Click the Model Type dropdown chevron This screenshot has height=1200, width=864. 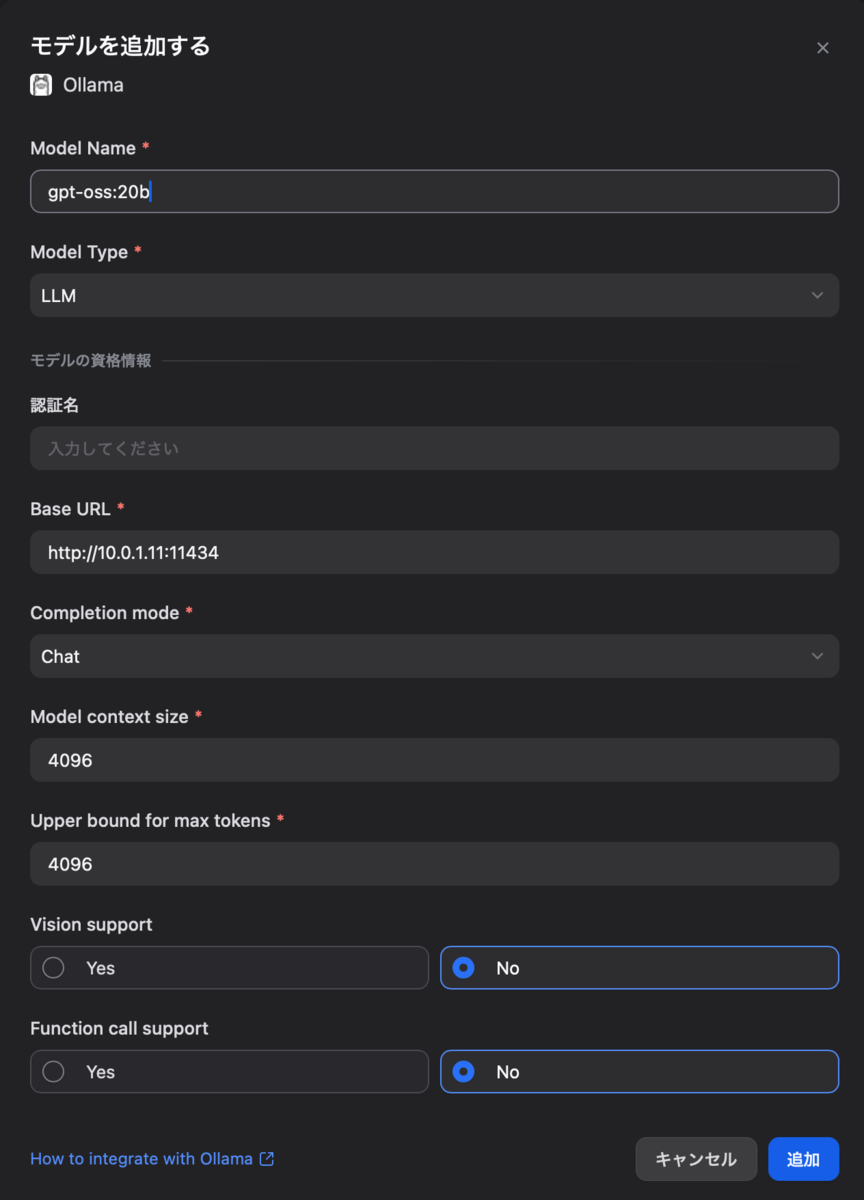[817, 295]
